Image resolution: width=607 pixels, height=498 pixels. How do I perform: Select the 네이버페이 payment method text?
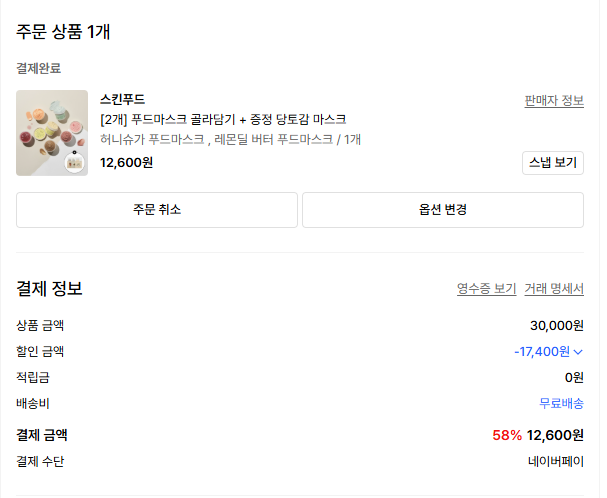click(x=556, y=462)
